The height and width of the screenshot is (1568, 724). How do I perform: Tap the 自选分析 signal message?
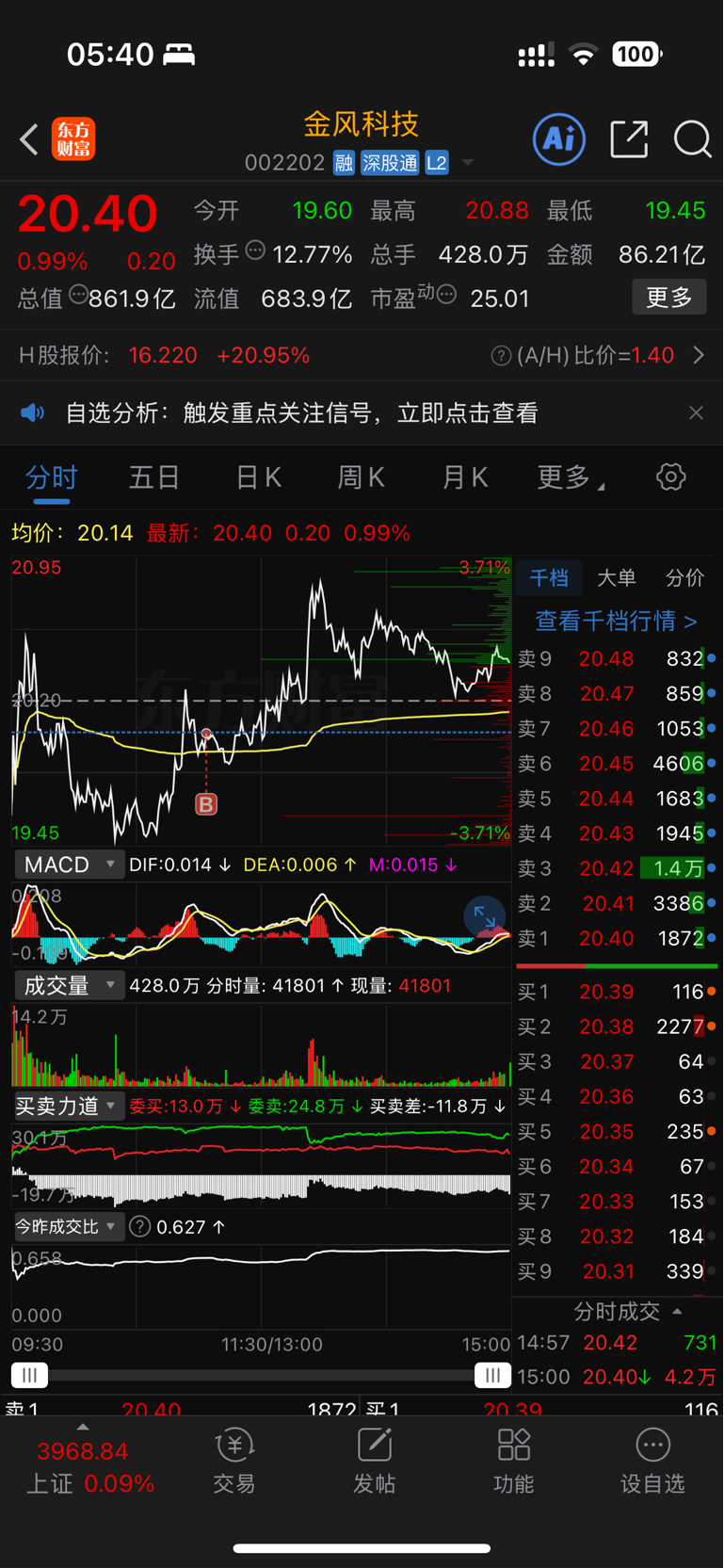tap(301, 412)
